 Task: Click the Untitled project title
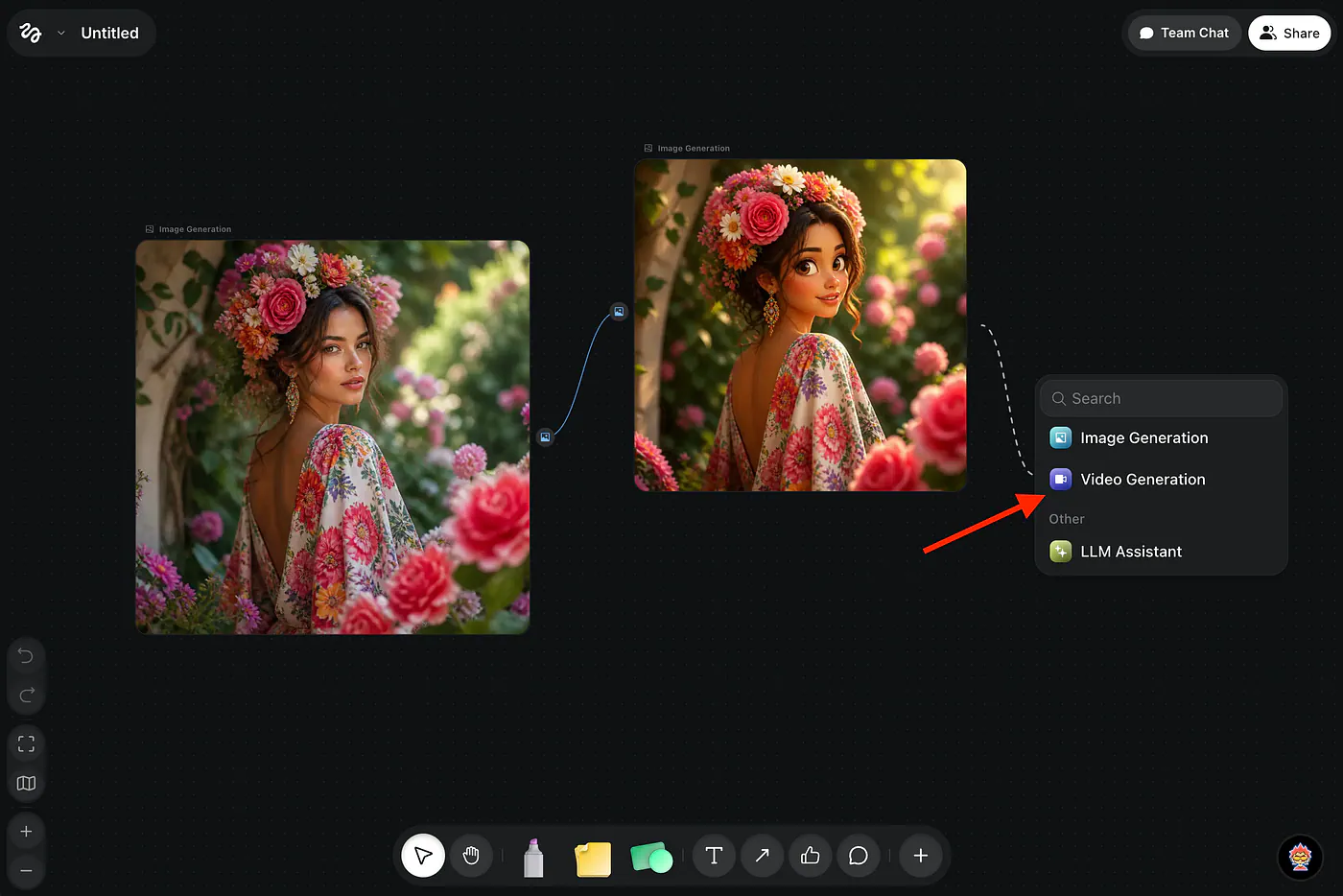pyautogui.click(x=109, y=33)
